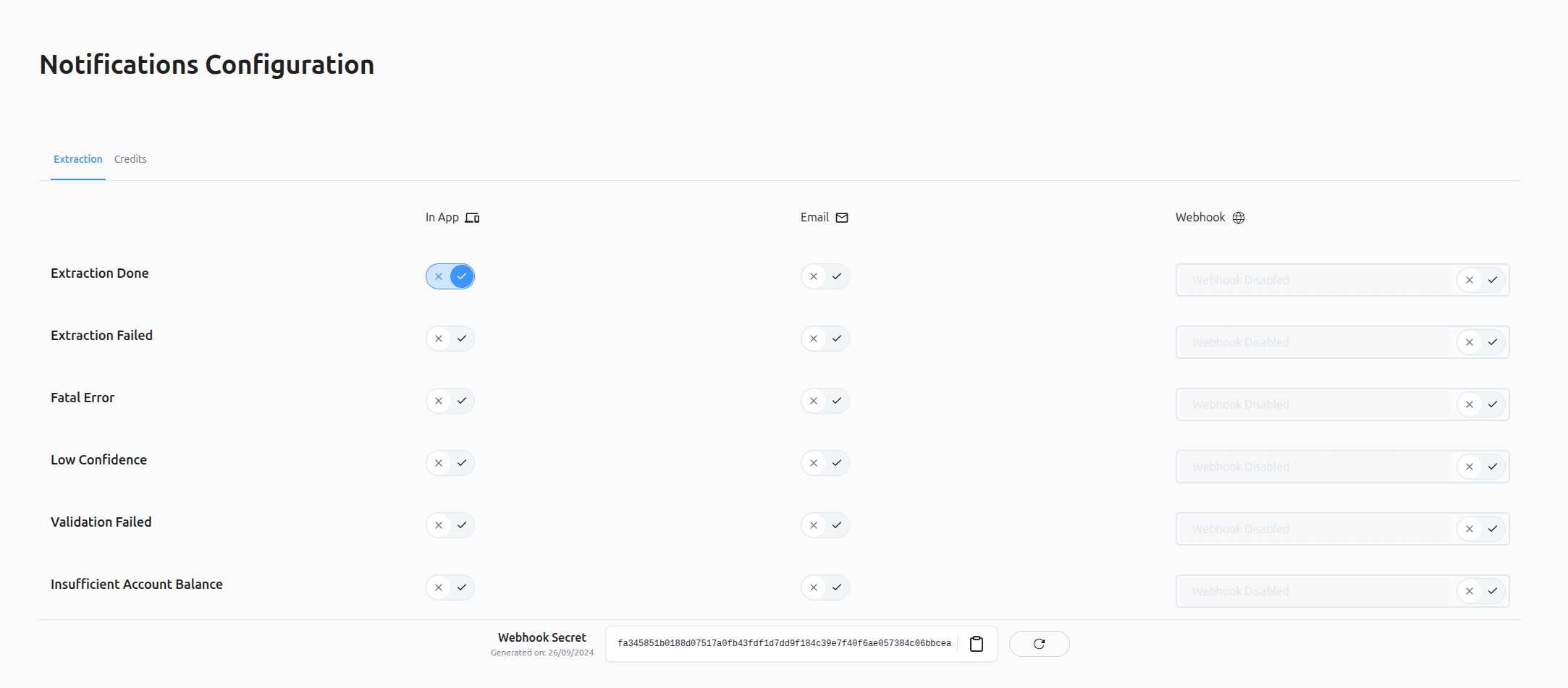Toggle Webhook switch for Fatal Error
Image resolution: width=1568 pixels, height=688 pixels.
coord(1480,404)
